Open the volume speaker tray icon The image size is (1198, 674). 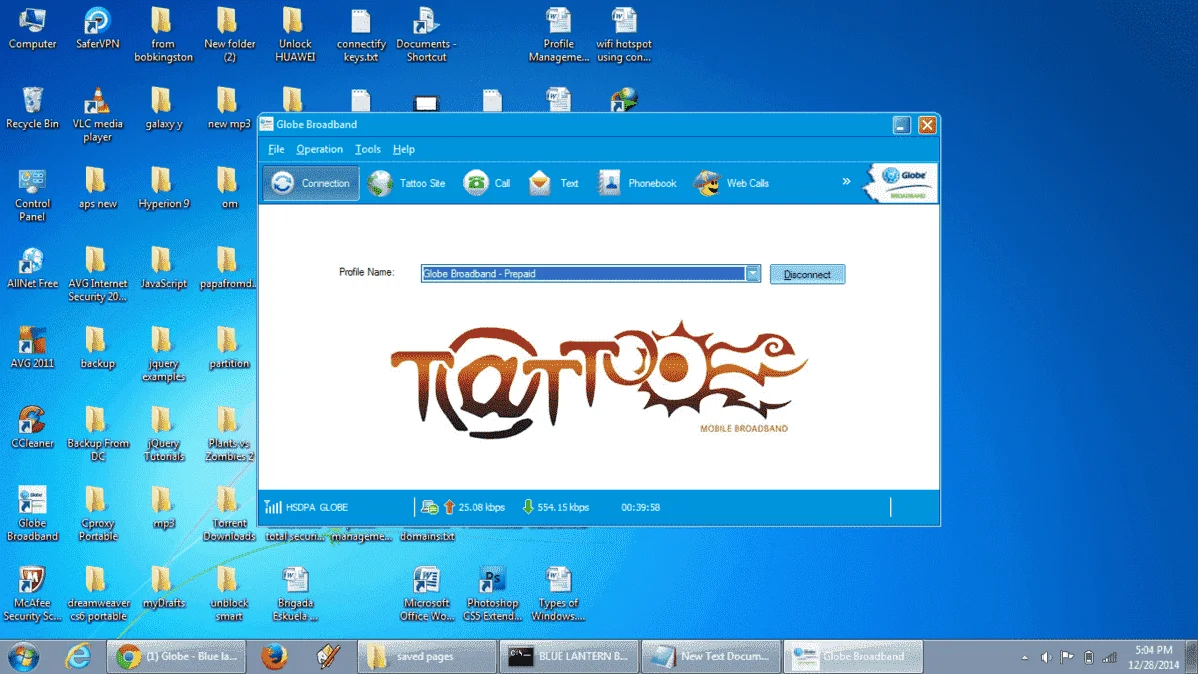tap(1046, 657)
